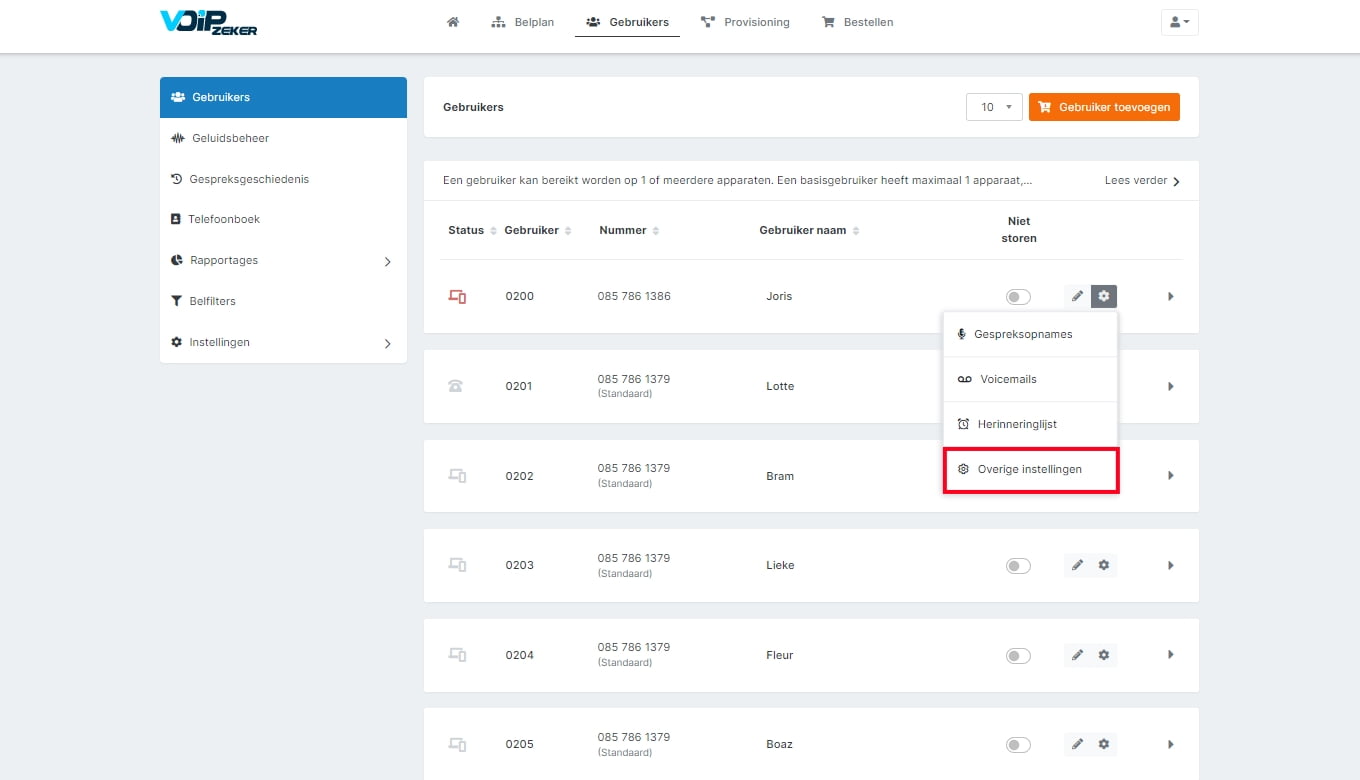Click the user name Joris
The width and height of the screenshot is (1360, 780).
point(779,296)
